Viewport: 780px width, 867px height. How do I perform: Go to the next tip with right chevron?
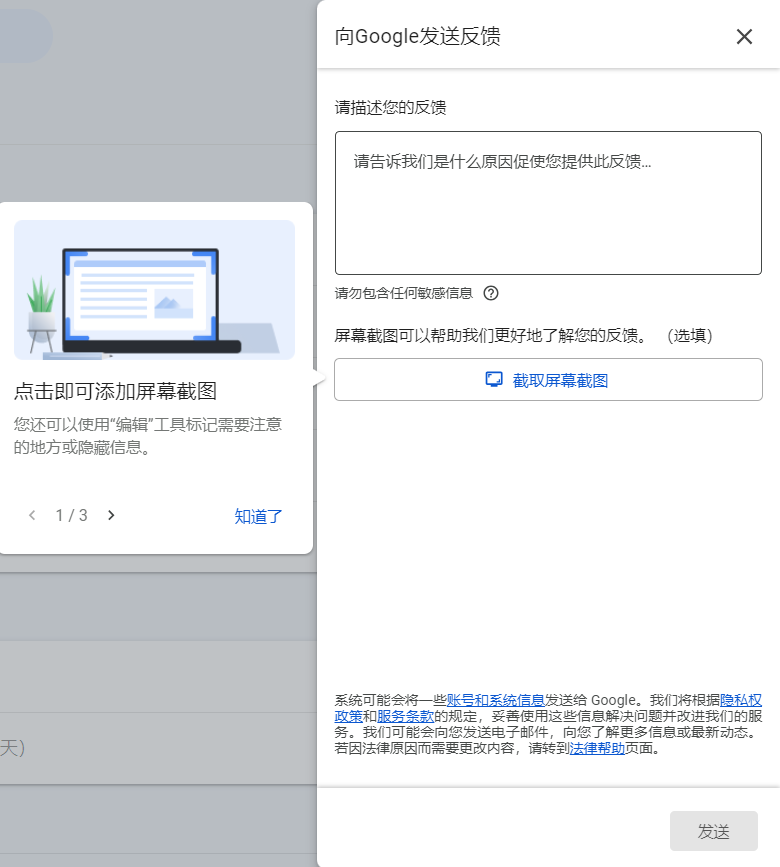(x=111, y=515)
